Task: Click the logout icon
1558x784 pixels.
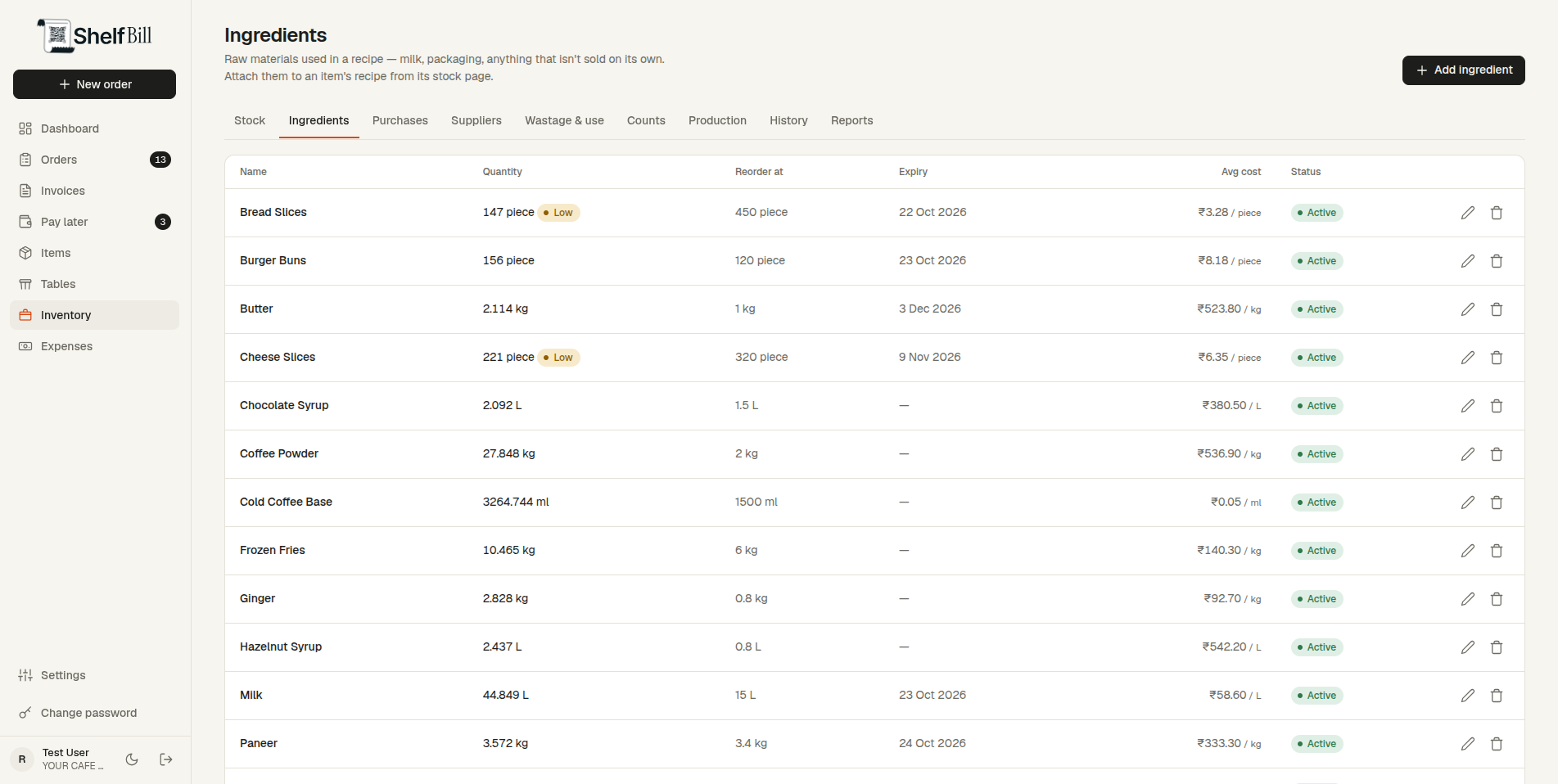Action: click(x=166, y=759)
